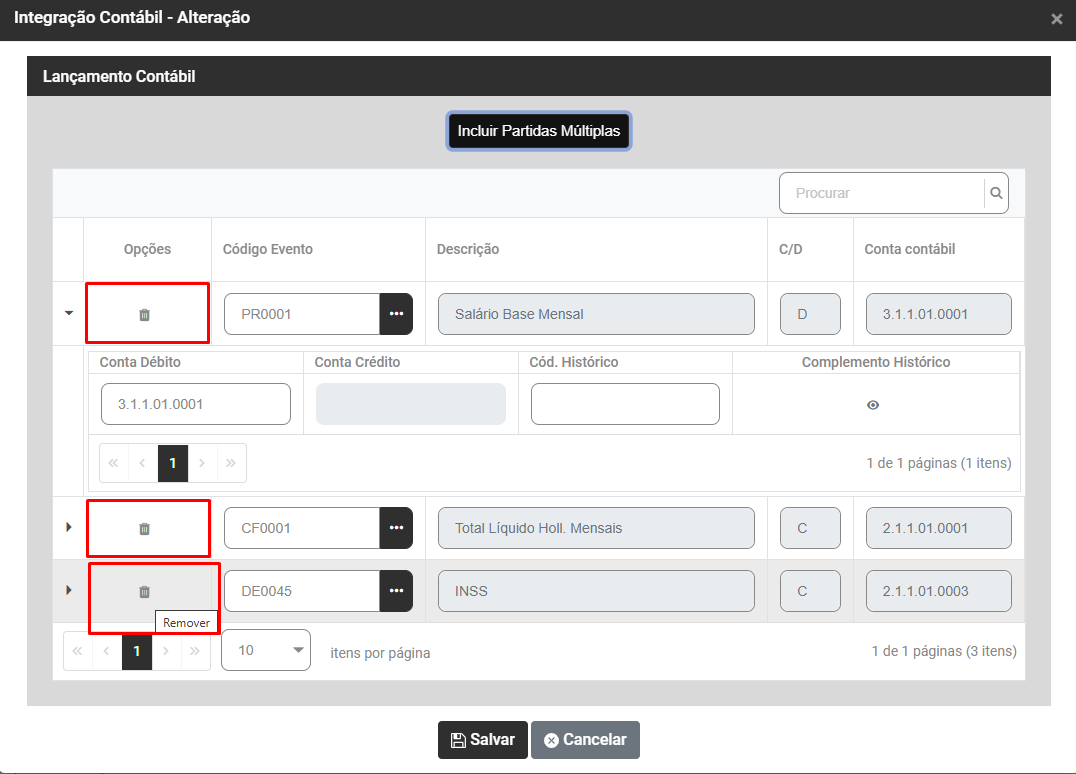
Task: Focus the Procurar search field
Action: coord(882,193)
